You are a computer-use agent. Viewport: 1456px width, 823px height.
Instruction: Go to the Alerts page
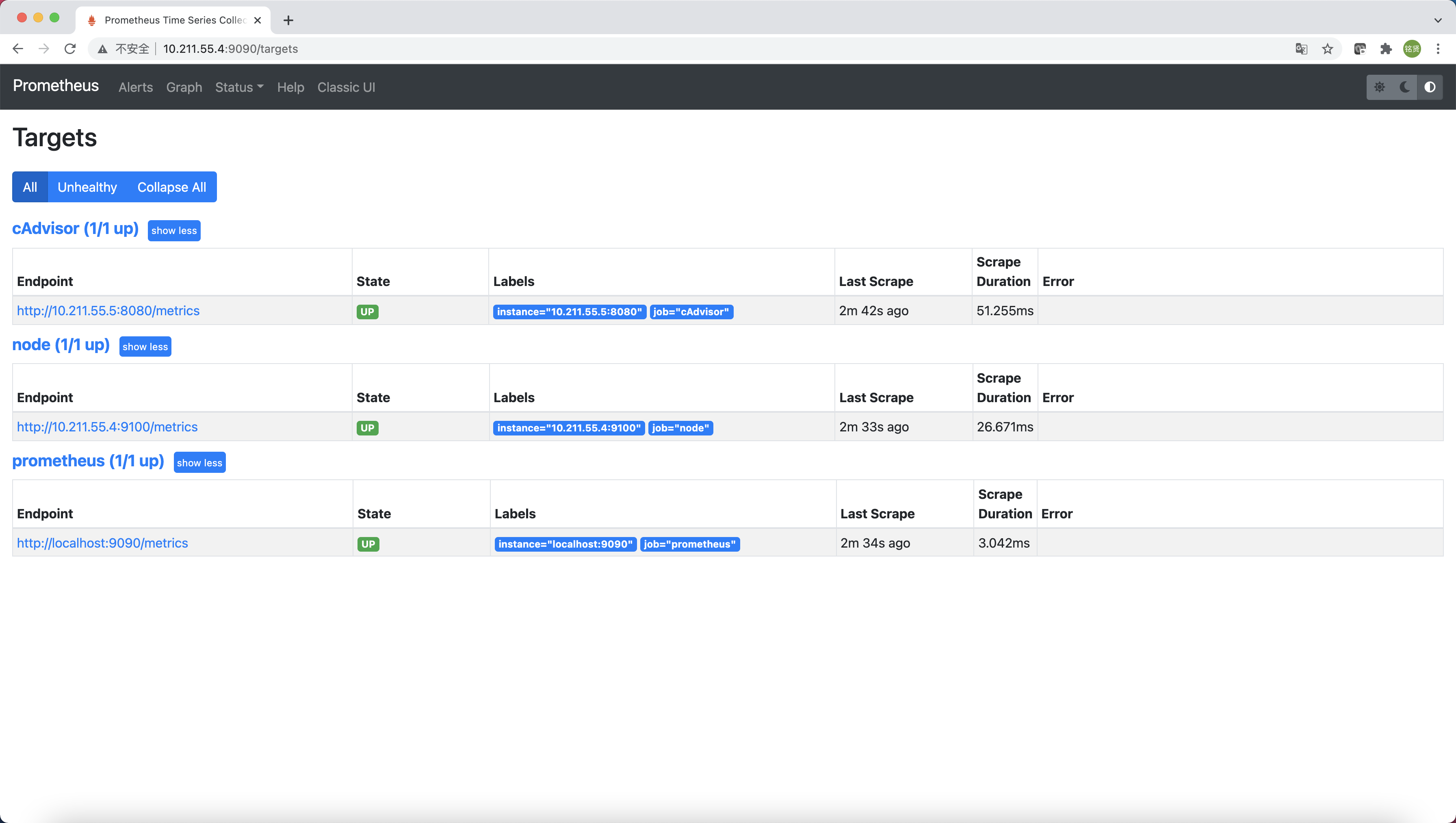point(136,87)
